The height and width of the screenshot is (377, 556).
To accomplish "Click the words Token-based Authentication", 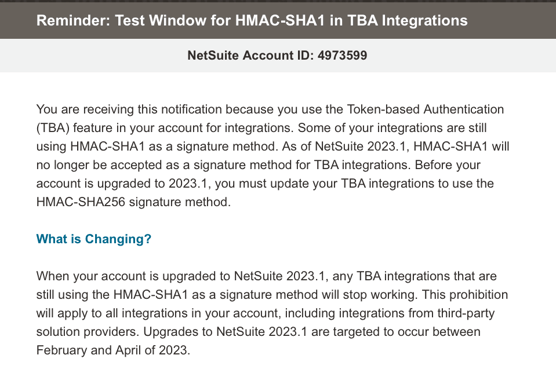I will [x=425, y=109].
